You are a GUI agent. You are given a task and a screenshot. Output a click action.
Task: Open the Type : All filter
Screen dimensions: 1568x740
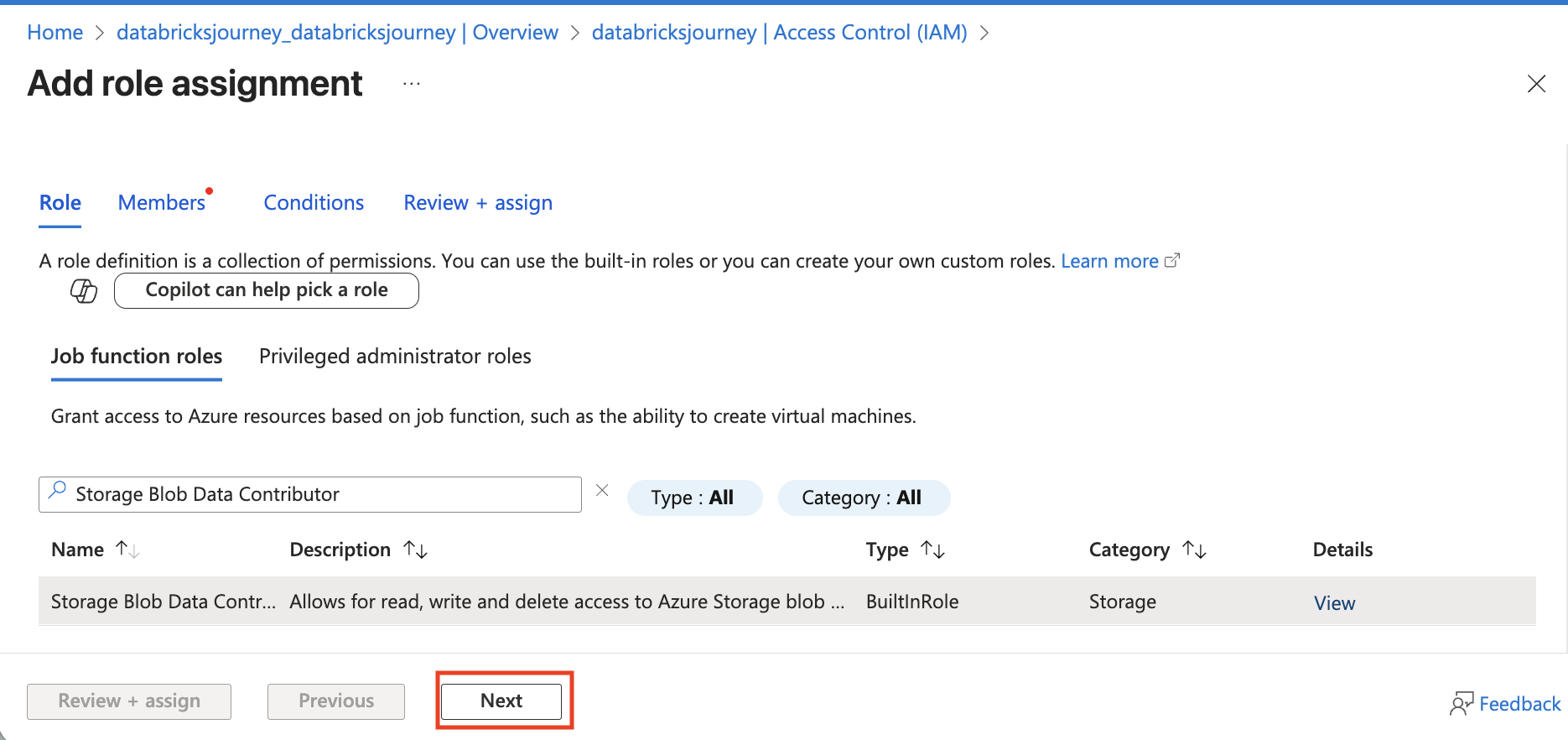pyautogui.click(x=693, y=498)
